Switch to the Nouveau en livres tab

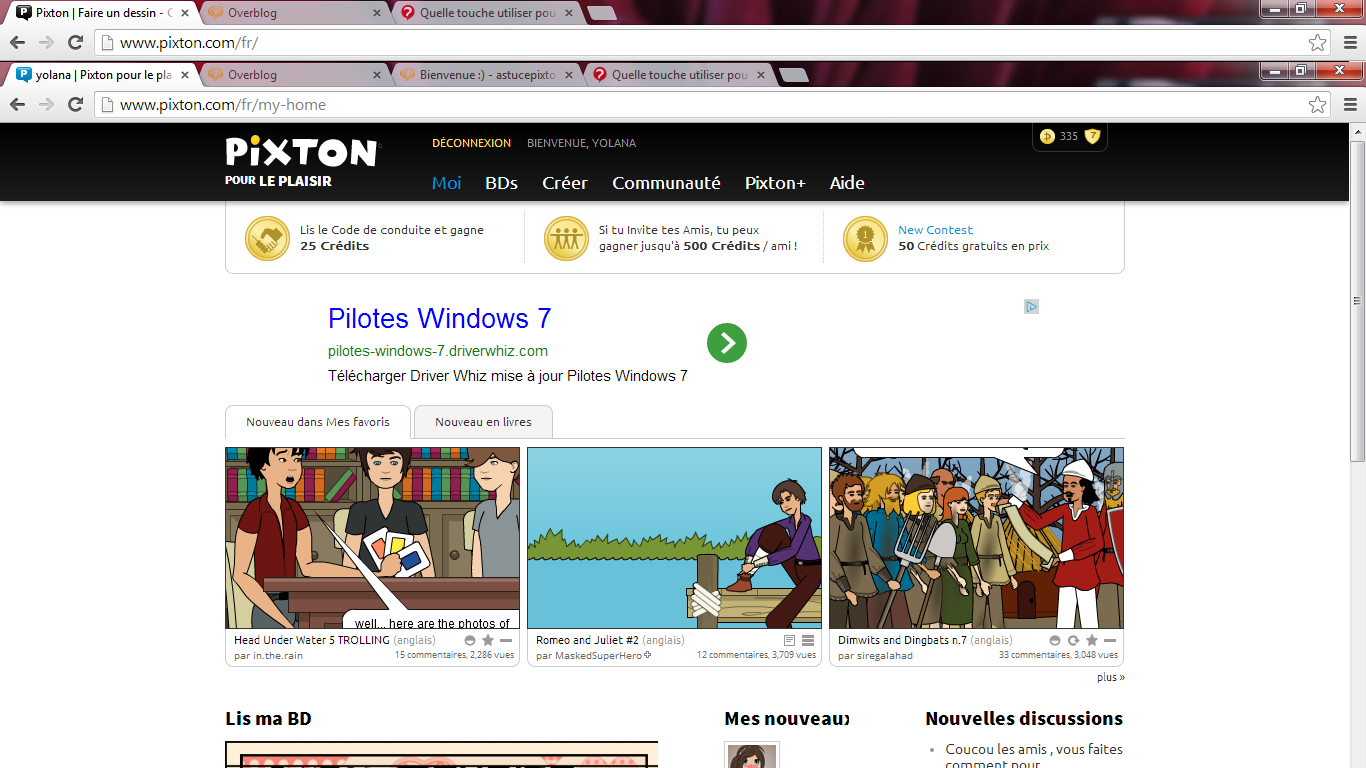point(483,422)
